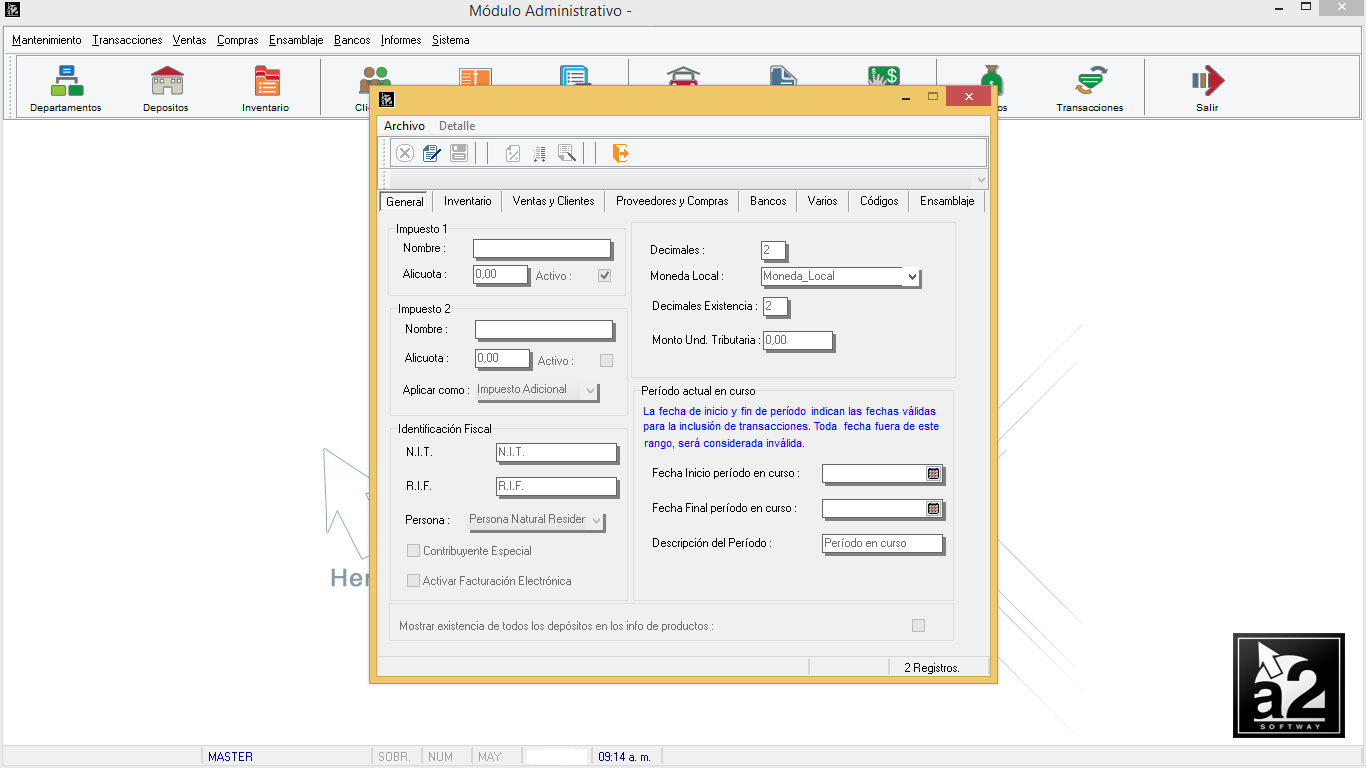Click the sort list toolbar icon
The width and height of the screenshot is (1366, 768).
539,153
